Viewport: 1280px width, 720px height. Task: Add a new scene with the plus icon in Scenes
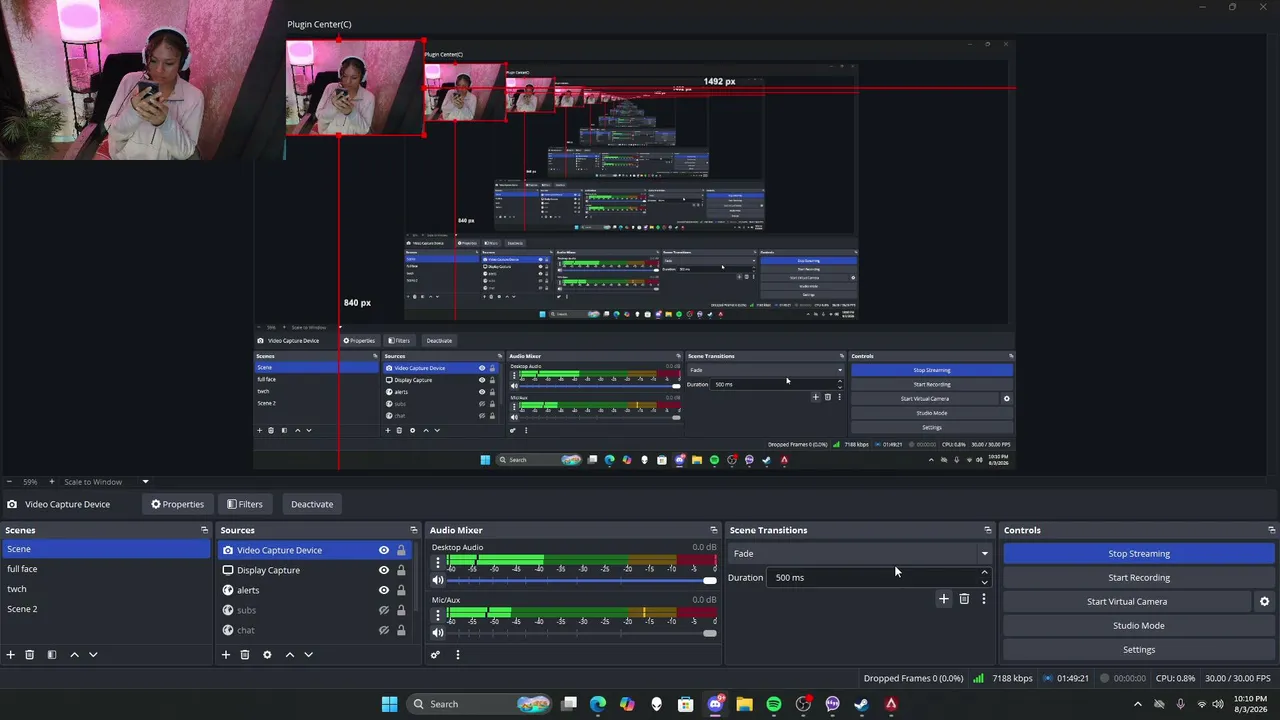coord(11,655)
